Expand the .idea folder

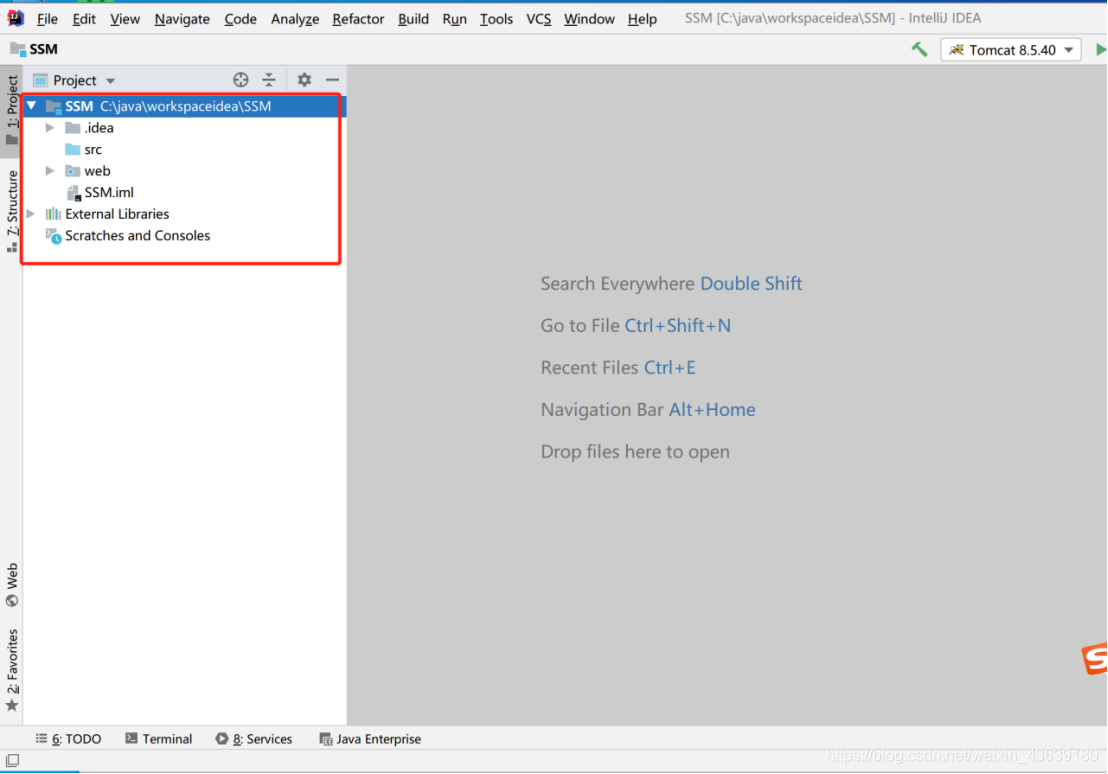(x=50, y=128)
